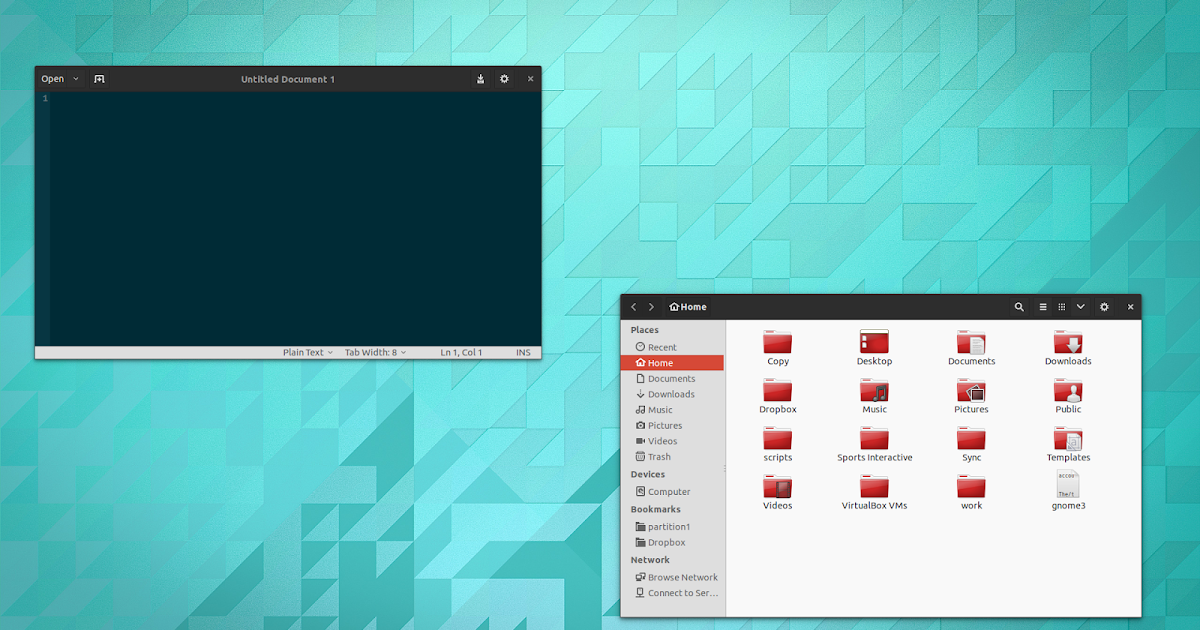Toggle overwrite mode via the INS indicator
The width and height of the screenshot is (1200, 630).
(x=523, y=351)
